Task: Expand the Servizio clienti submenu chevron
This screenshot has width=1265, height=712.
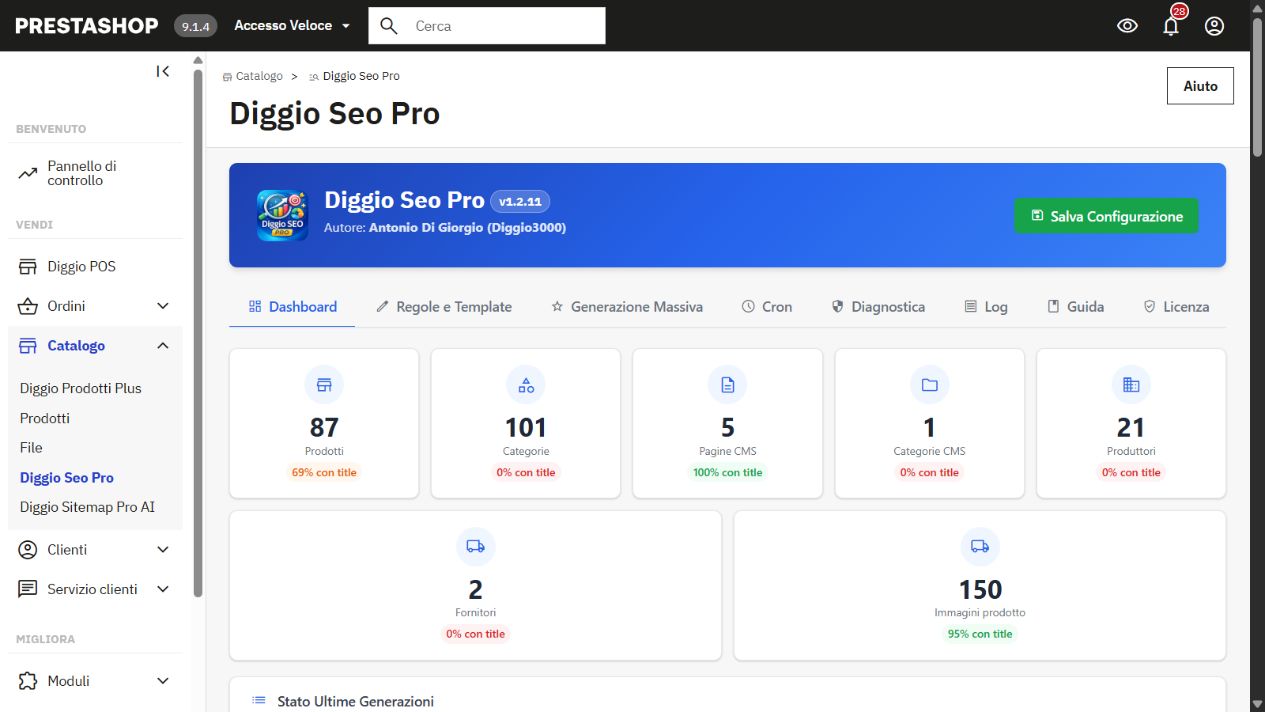Action: coord(163,589)
